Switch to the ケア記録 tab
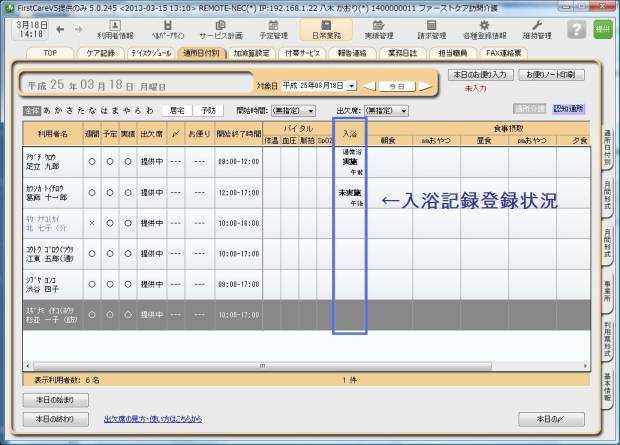The width and height of the screenshot is (620, 445). pos(101,53)
